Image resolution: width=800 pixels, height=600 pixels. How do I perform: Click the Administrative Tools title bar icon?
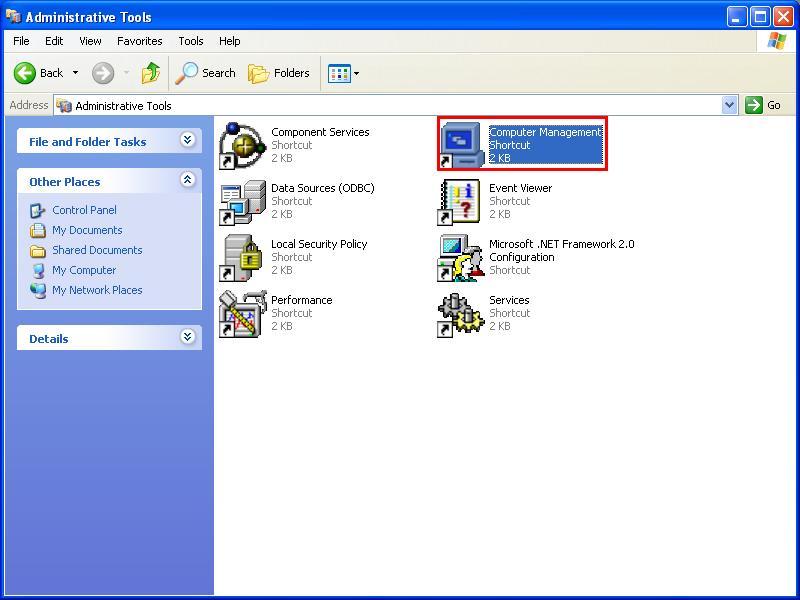[13, 16]
